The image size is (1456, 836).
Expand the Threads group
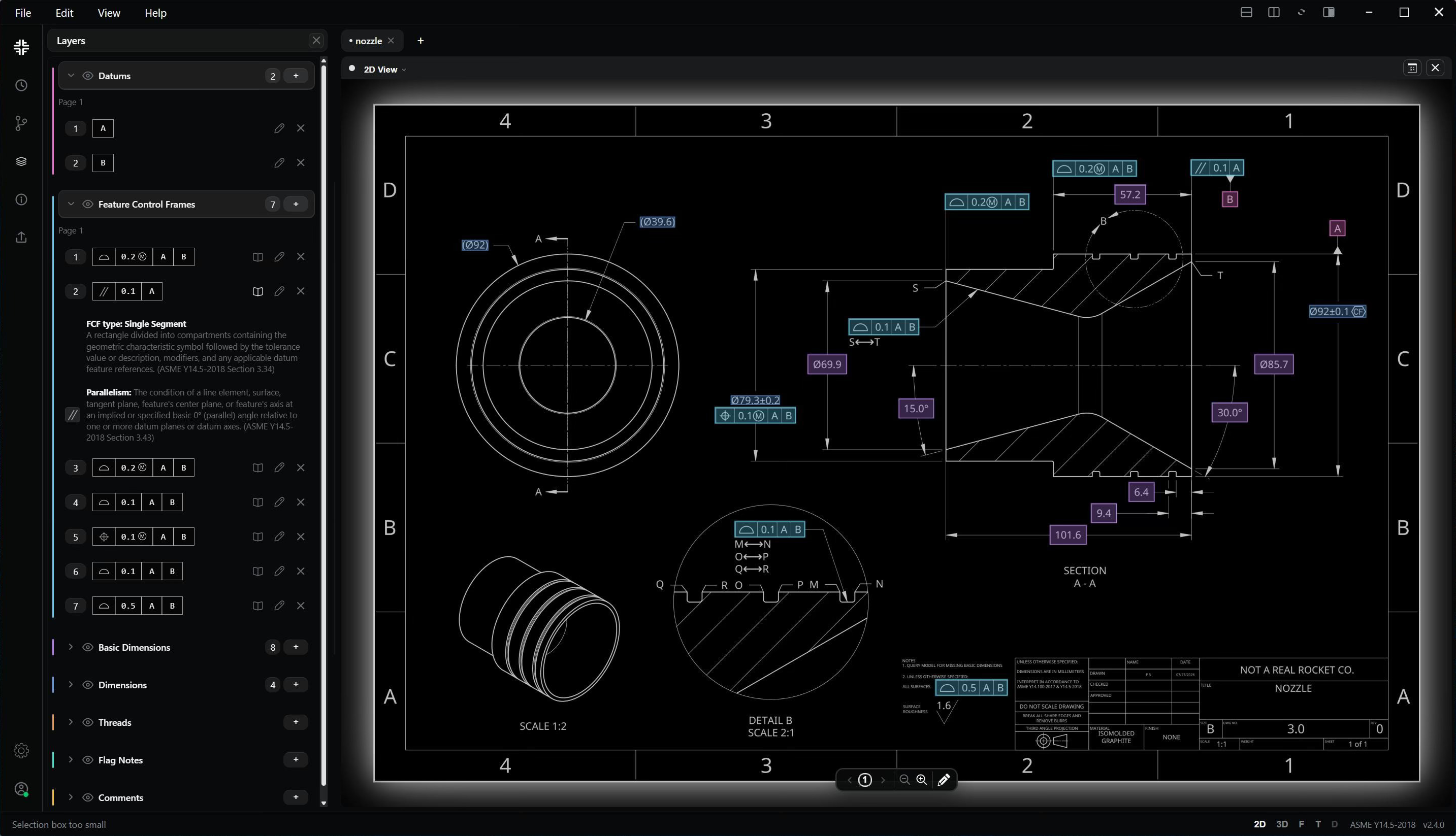71,722
